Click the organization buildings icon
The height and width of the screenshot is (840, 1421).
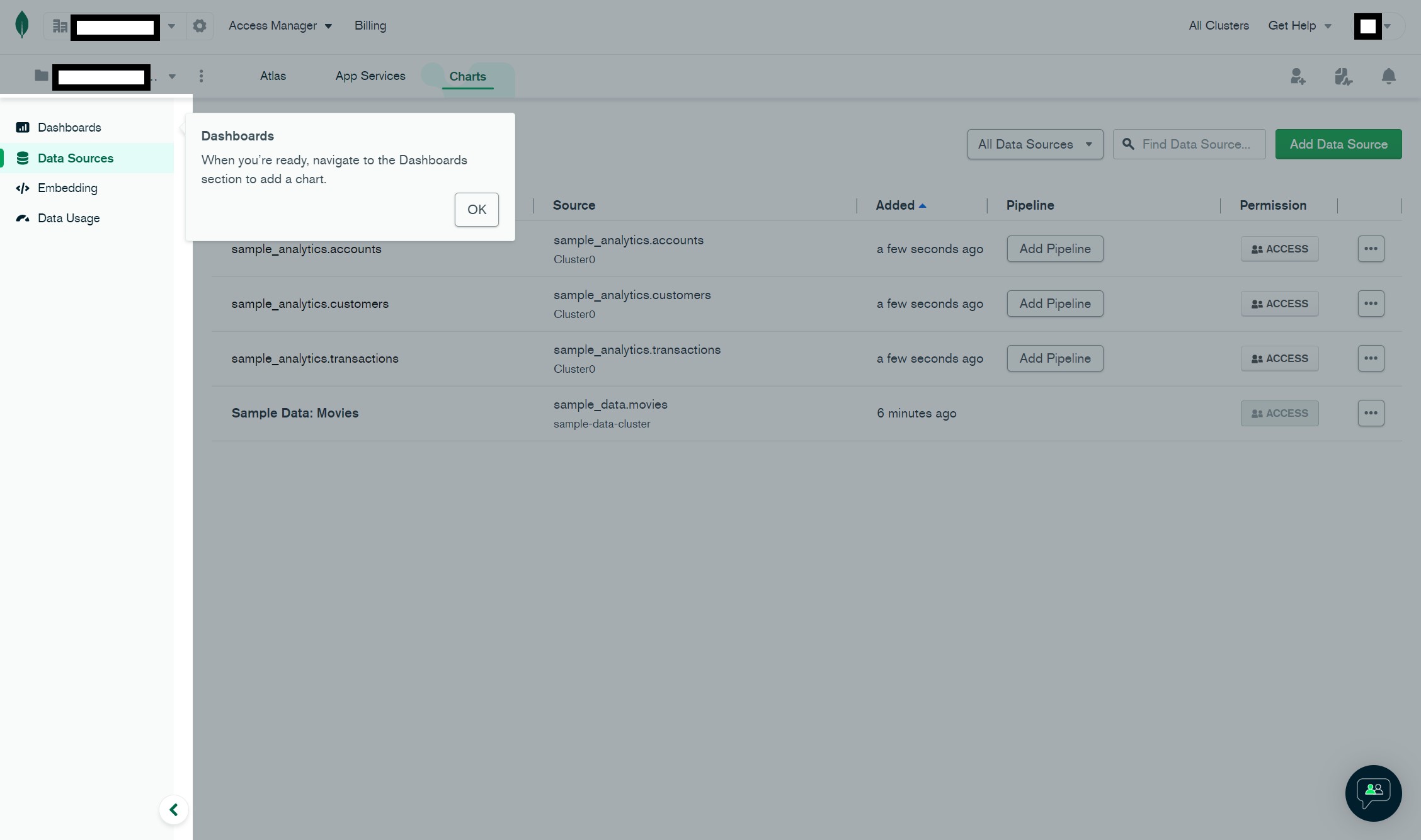(60, 26)
